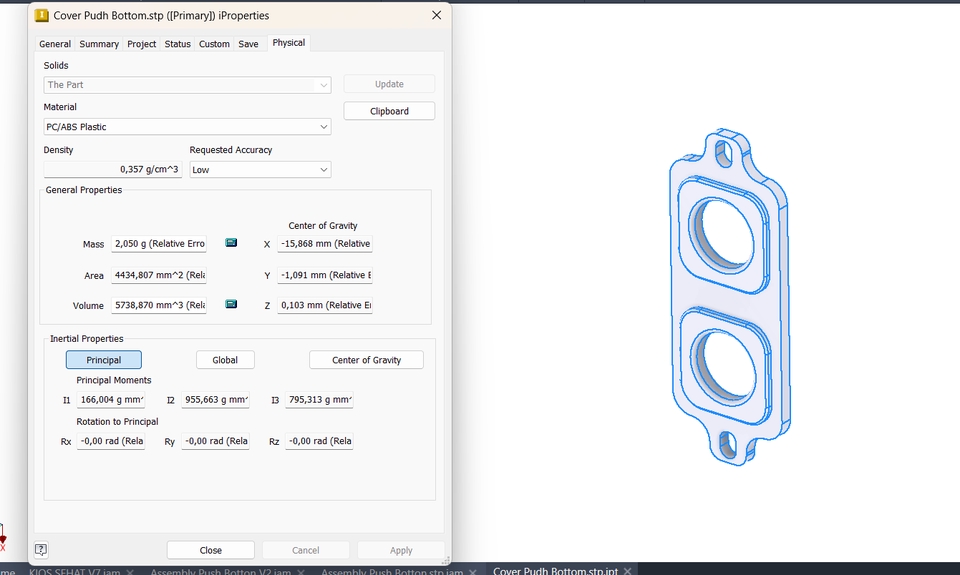
Task: Select the Center of Gravity inertial toggle
Action: [x=366, y=360]
